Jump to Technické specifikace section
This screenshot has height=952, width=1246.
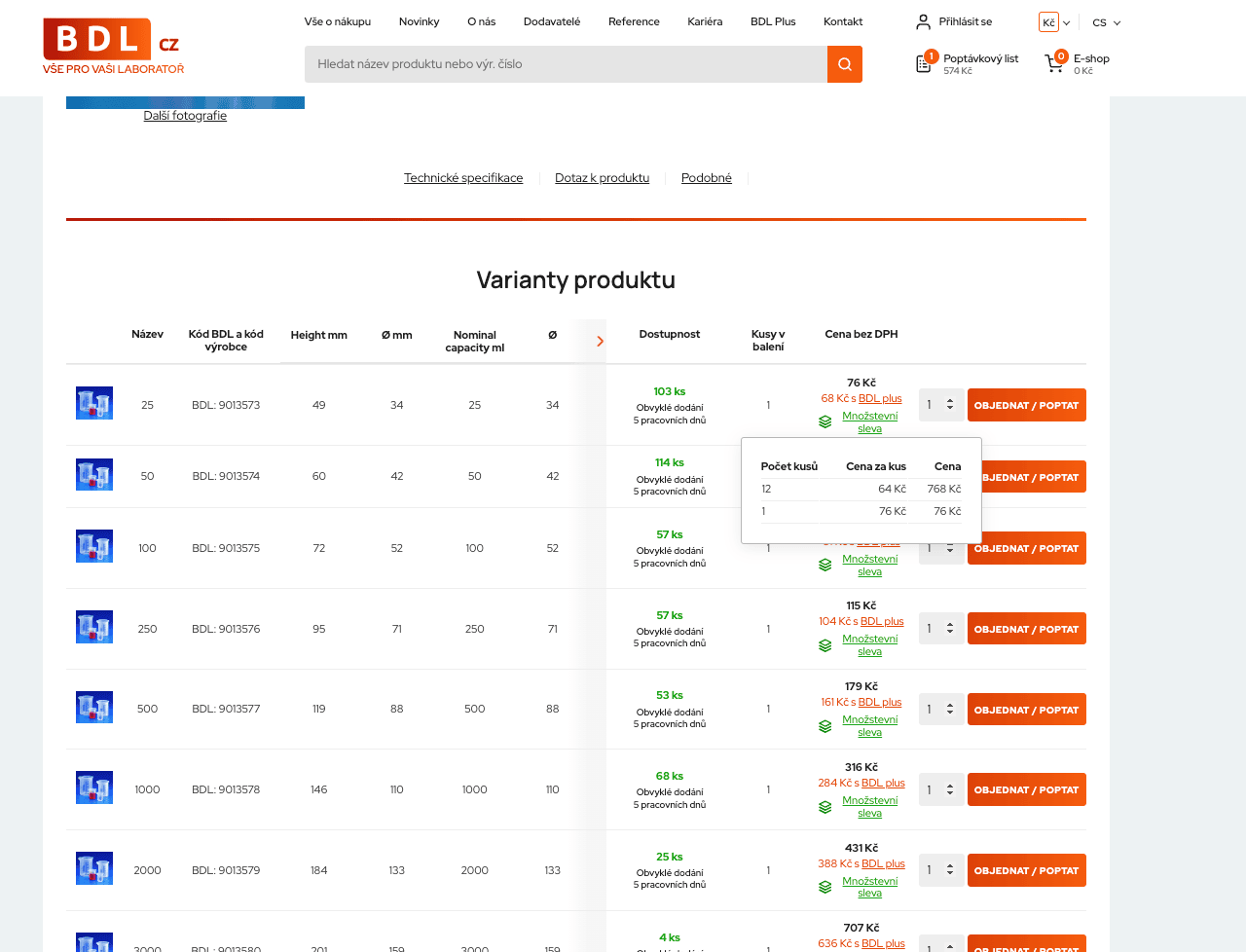(463, 178)
